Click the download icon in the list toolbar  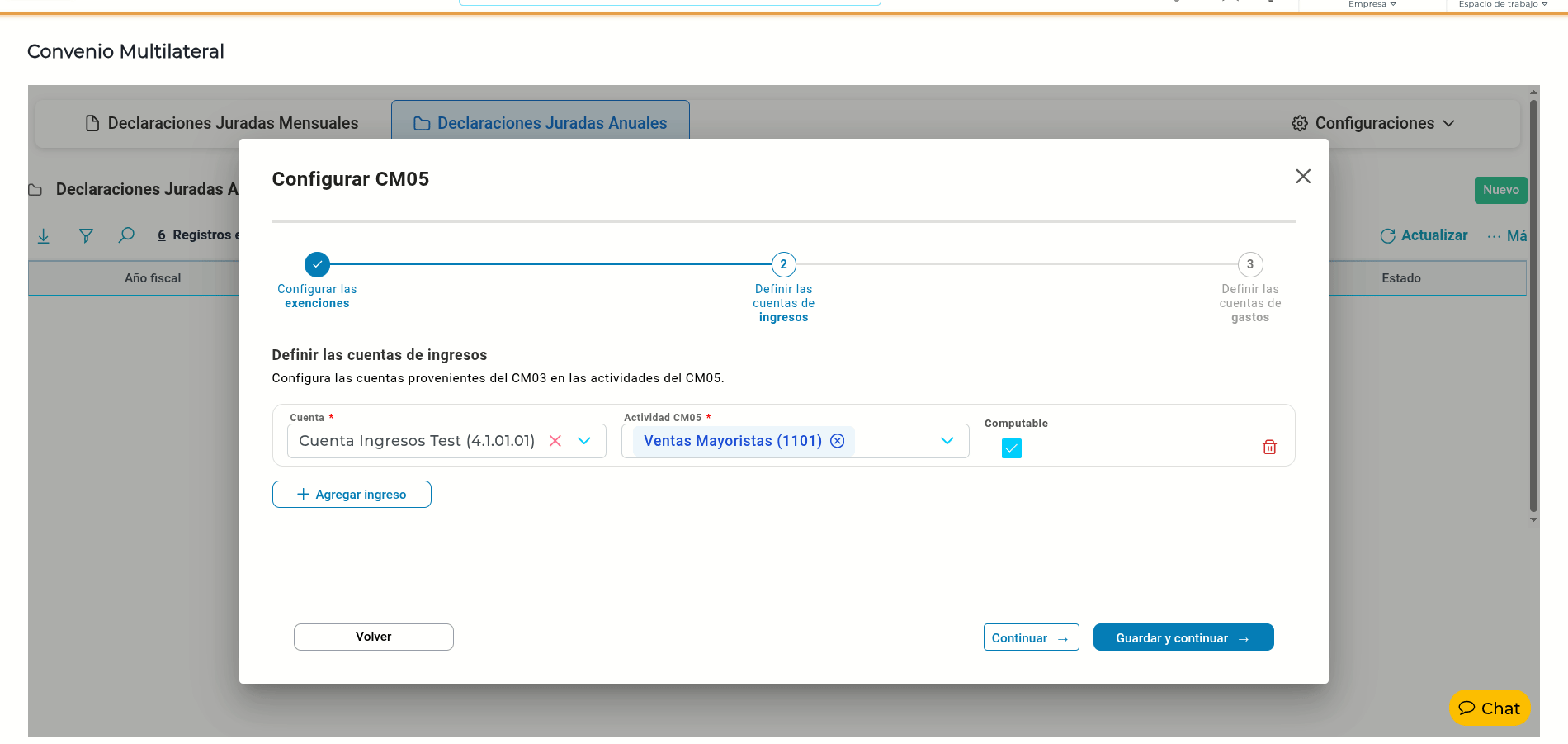coord(44,236)
